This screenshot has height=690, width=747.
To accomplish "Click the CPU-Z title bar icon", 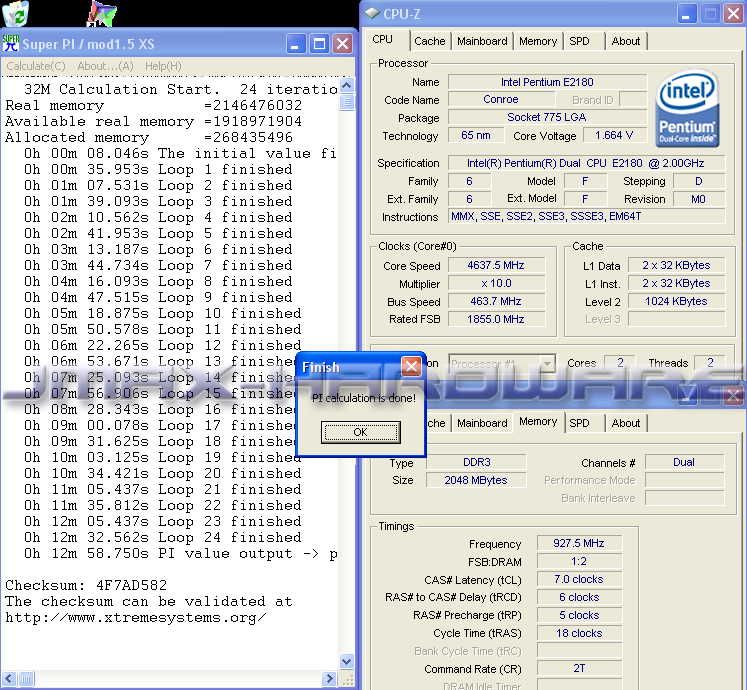I will (x=372, y=14).
